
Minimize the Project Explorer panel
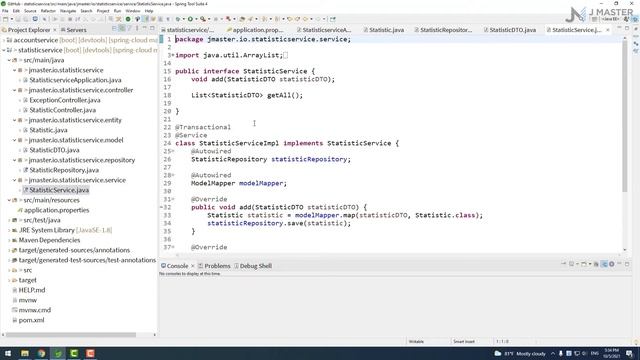(144, 28)
